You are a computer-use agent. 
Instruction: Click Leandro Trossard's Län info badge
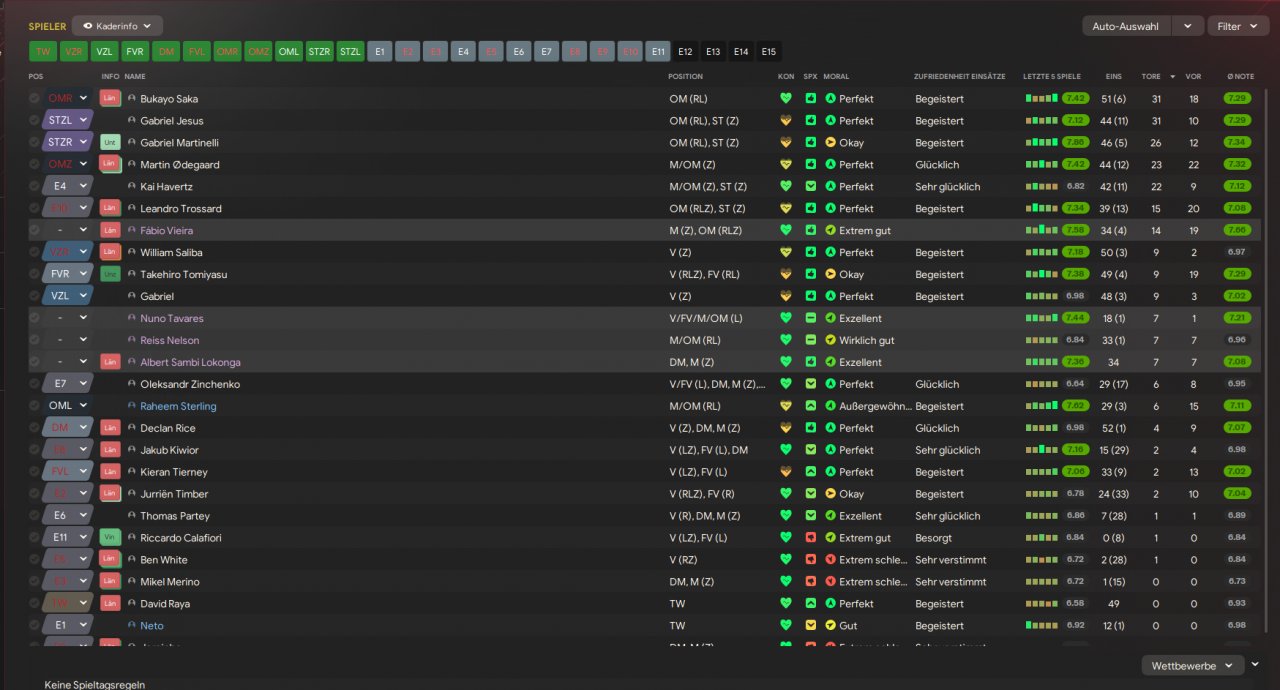(x=110, y=208)
